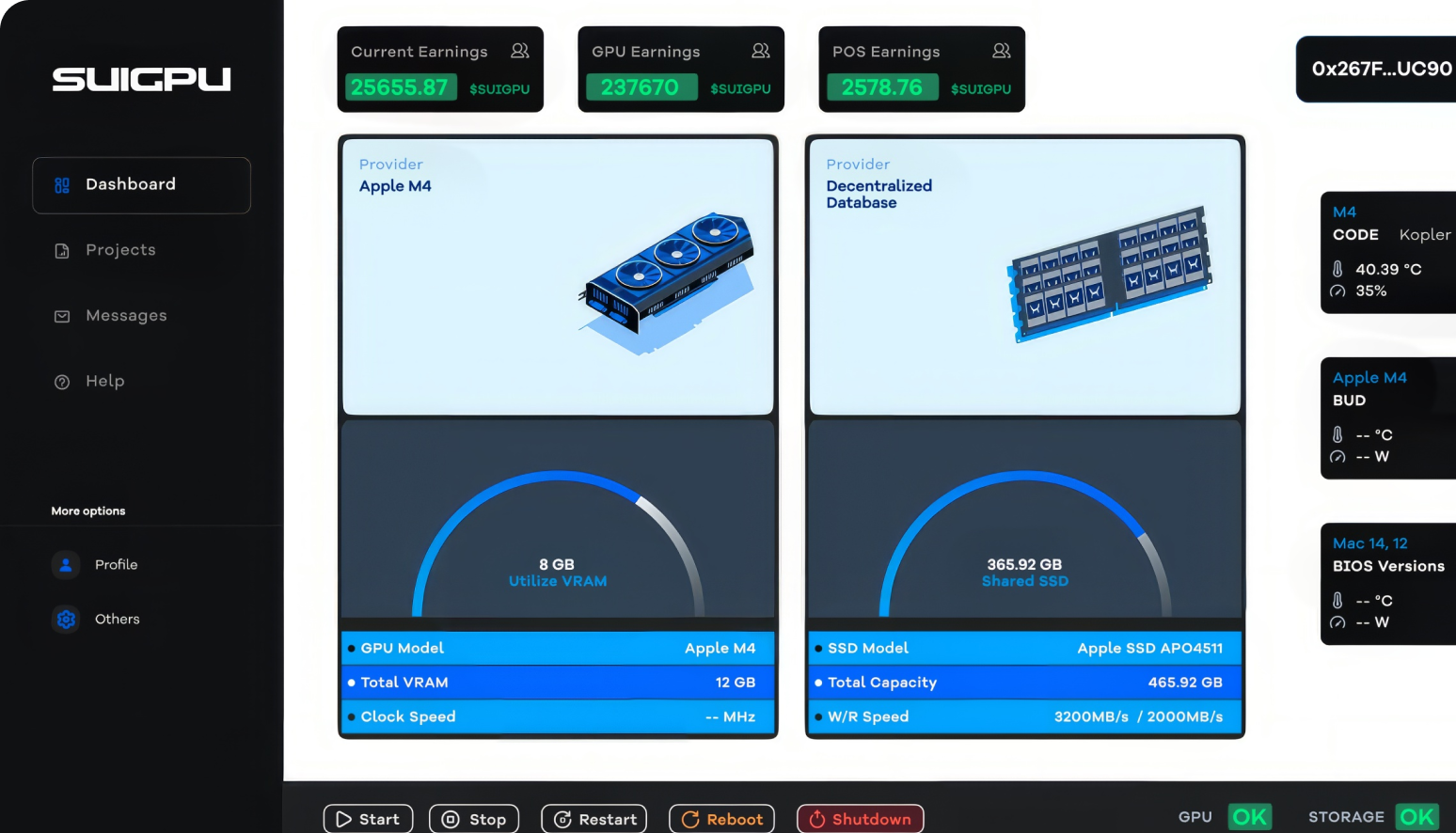
Task: Click $SUIGPU label in POS Earnings
Action: pos(981,89)
